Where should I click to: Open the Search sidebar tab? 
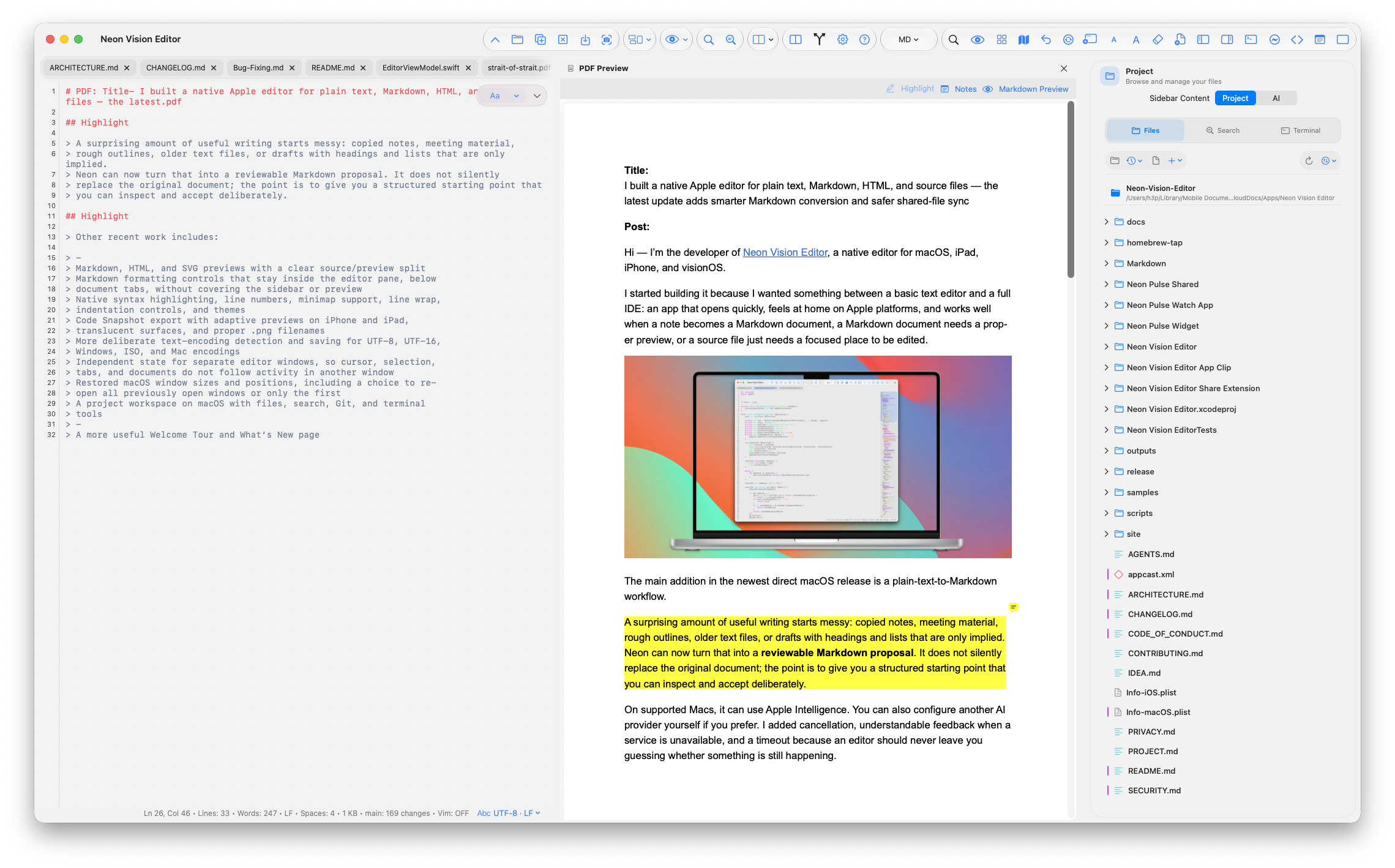click(1222, 131)
